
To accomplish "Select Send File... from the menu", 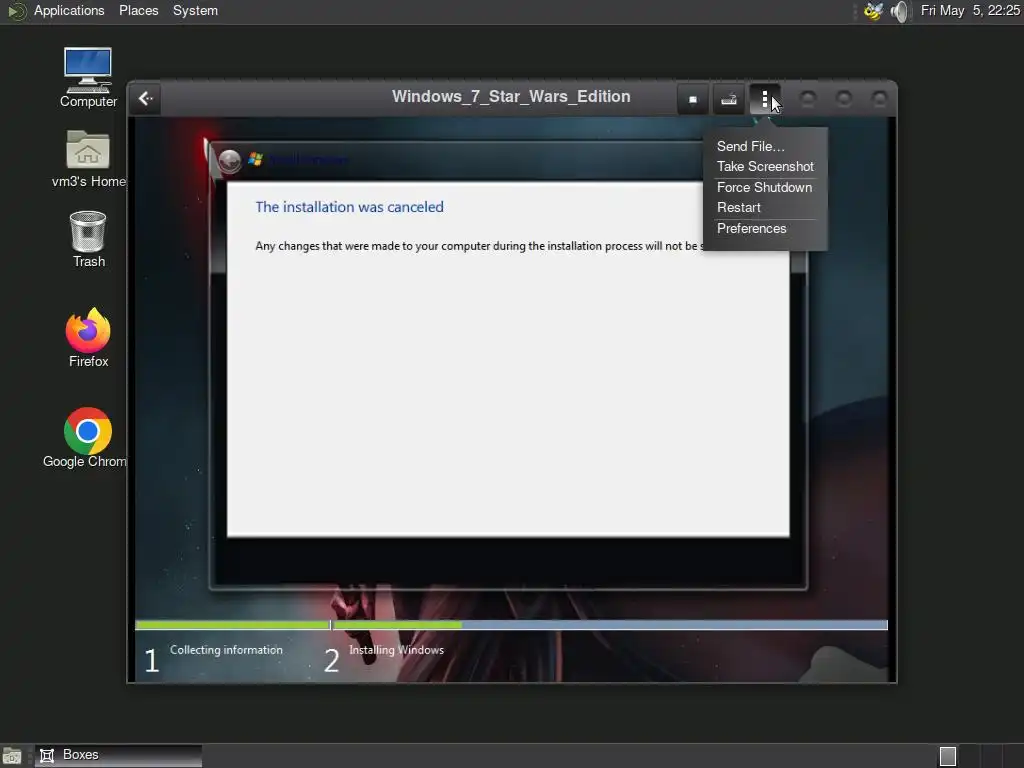I will [750, 146].
